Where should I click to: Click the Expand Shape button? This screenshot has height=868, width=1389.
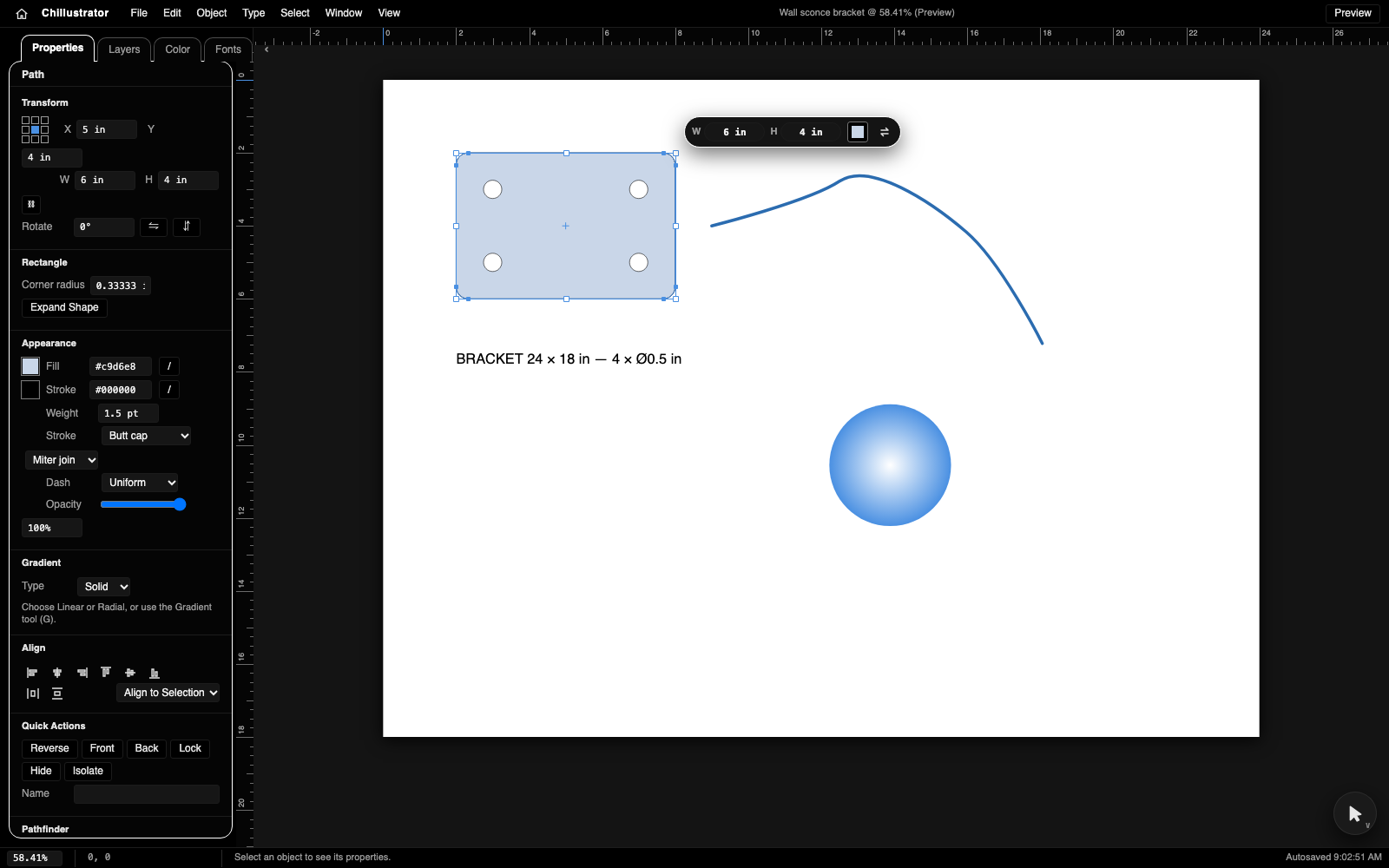[x=64, y=307]
